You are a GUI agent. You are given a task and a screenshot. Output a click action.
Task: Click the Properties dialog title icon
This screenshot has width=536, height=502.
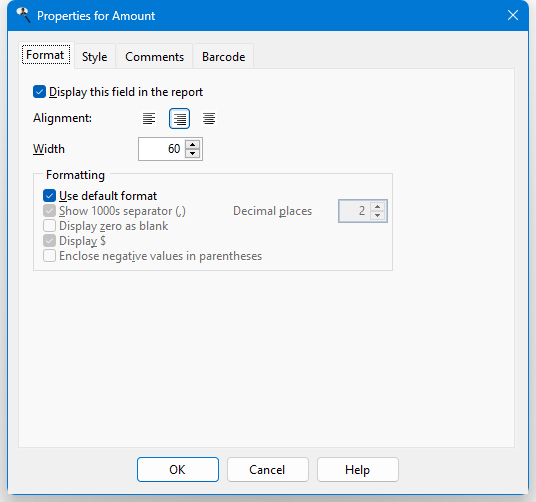(23, 15)
